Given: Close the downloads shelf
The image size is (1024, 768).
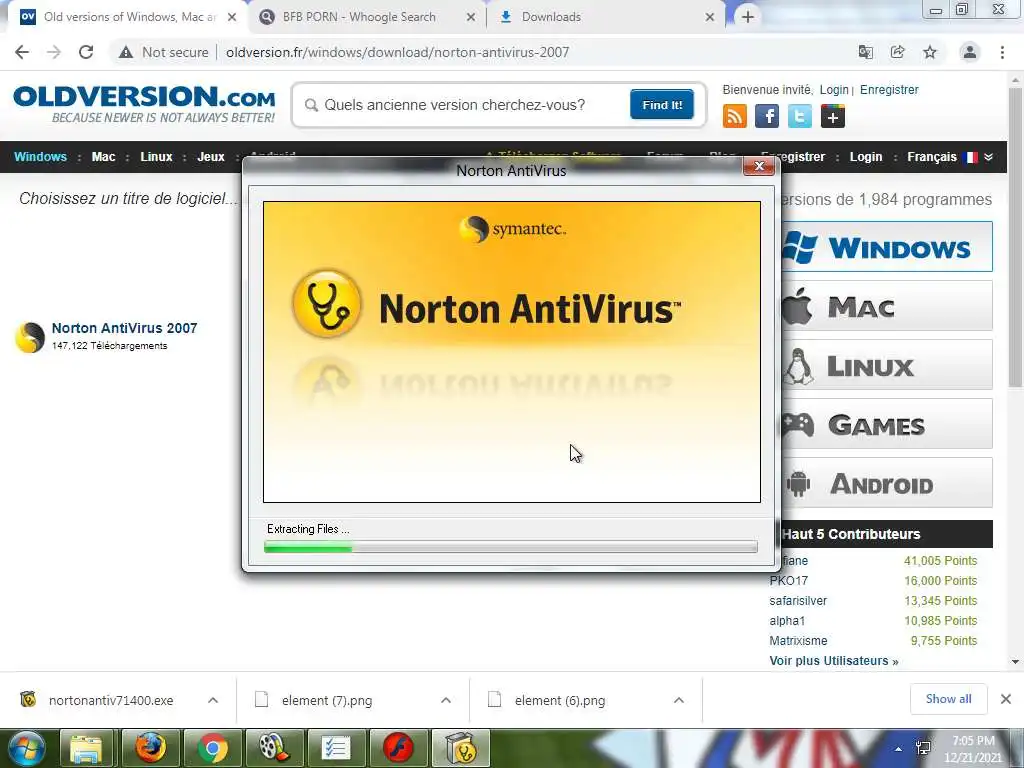Looking at the screenshot, I should tap(1006, 699).
